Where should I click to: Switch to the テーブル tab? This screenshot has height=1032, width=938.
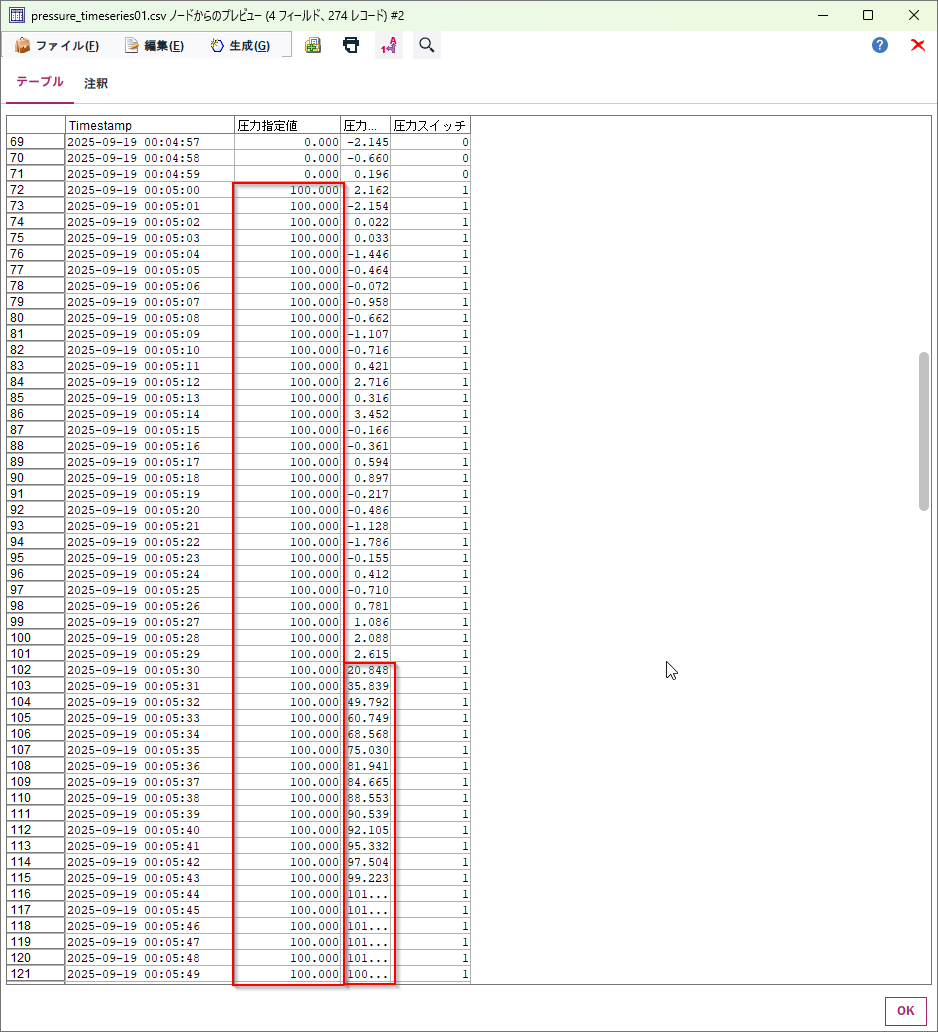39,82
